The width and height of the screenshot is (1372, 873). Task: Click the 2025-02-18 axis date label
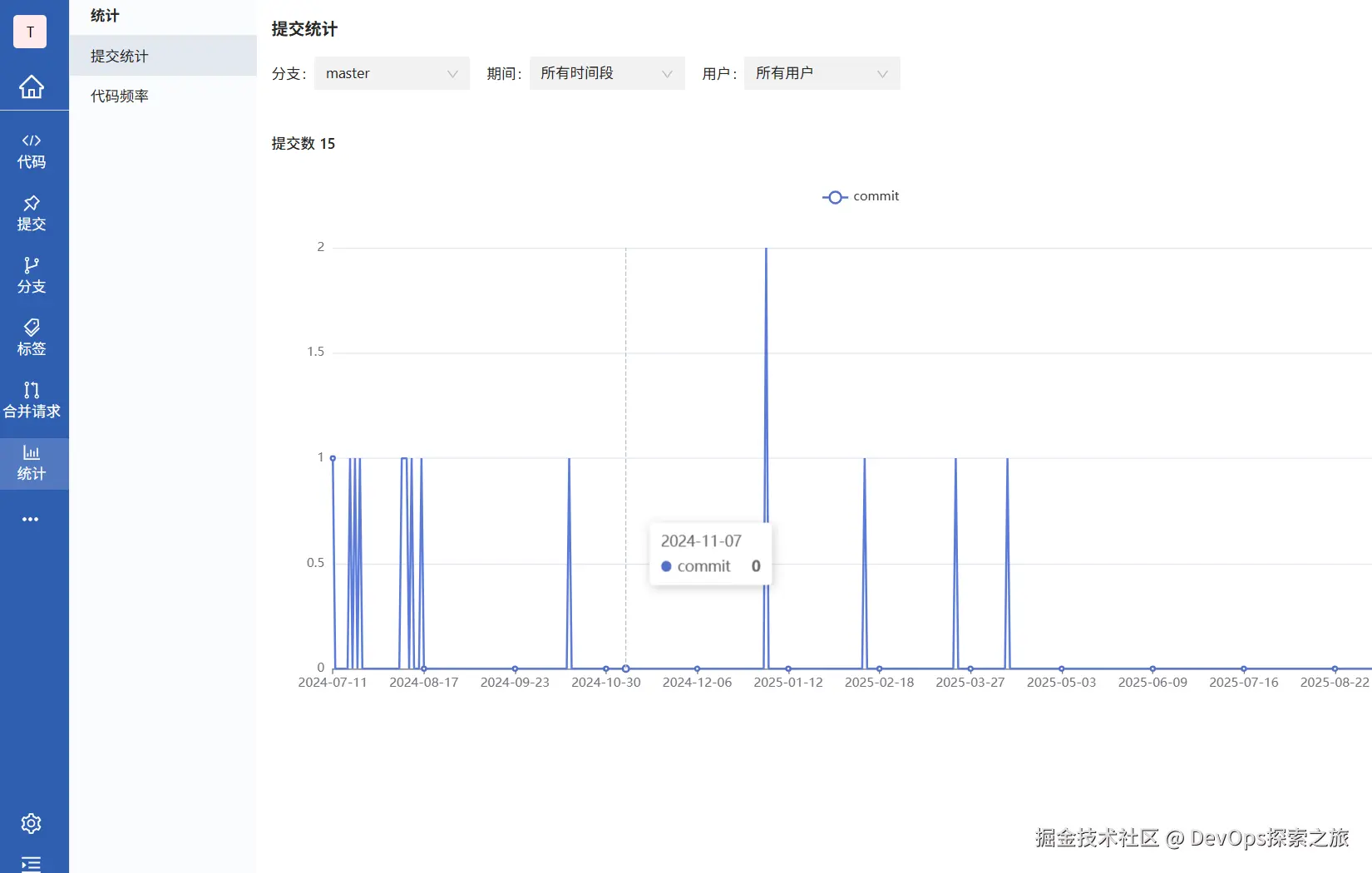(x=879, y=683)
